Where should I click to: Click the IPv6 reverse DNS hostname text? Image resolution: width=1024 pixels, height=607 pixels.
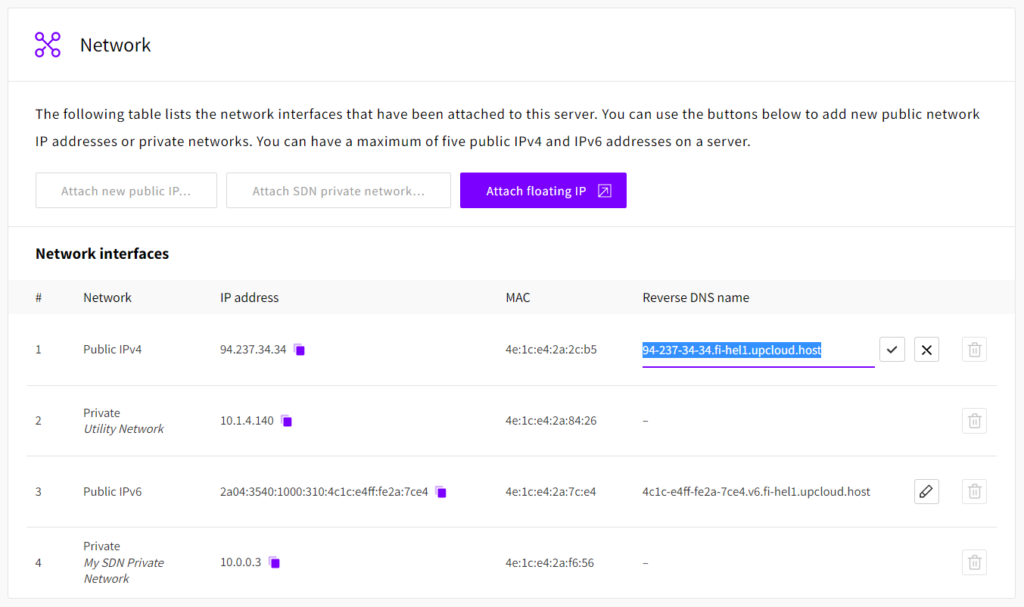(756, 492)
